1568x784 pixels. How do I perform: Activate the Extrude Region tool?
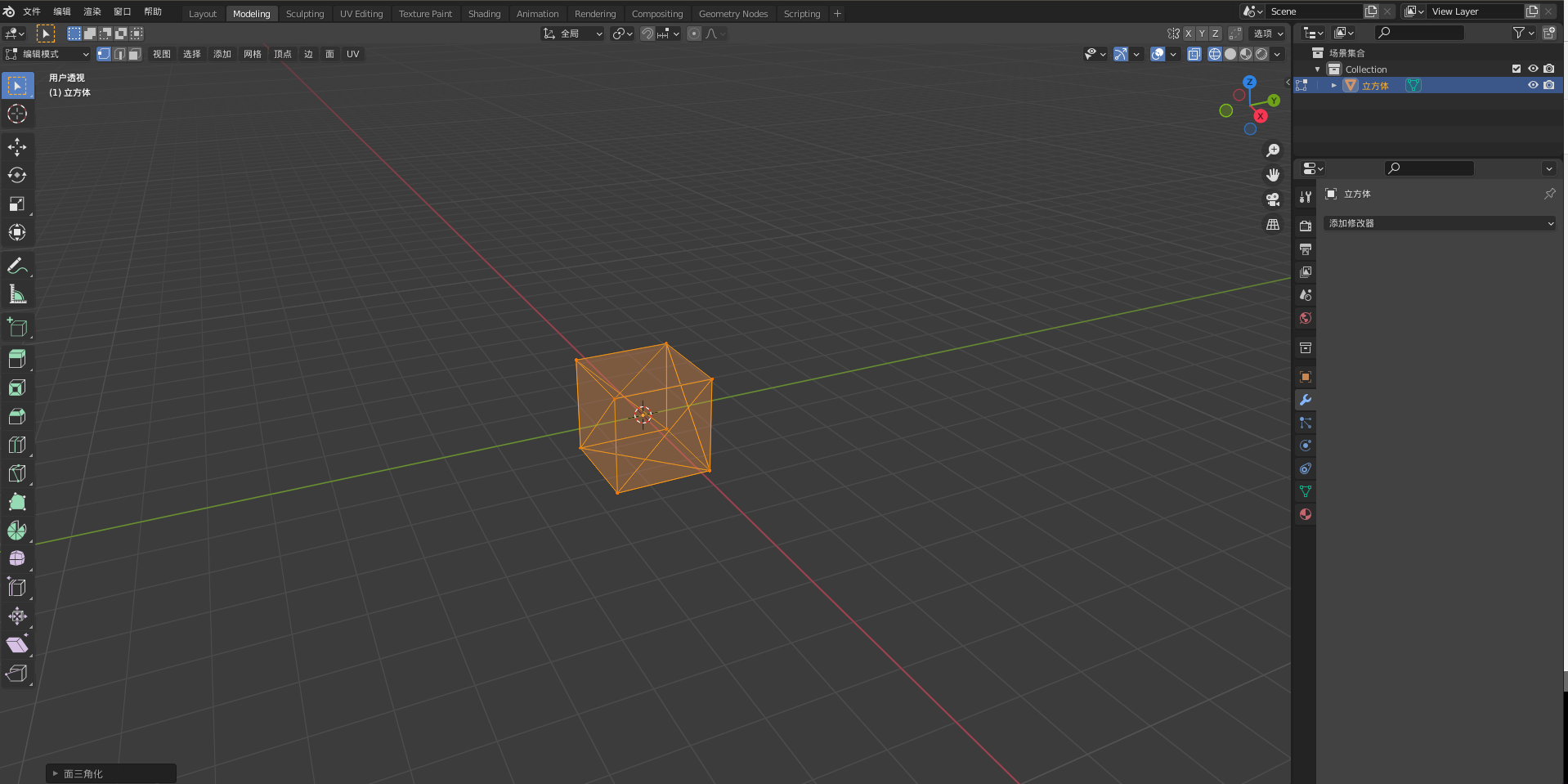[17, 359]
